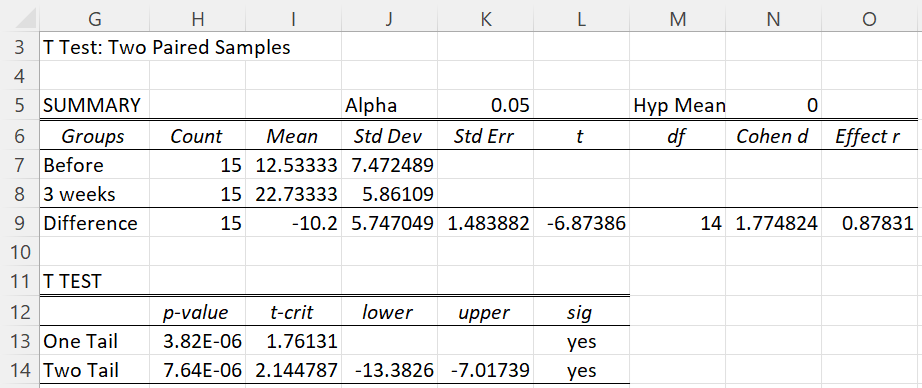Click the Std Err header cell
922x388 pixels.
[485, 136]
